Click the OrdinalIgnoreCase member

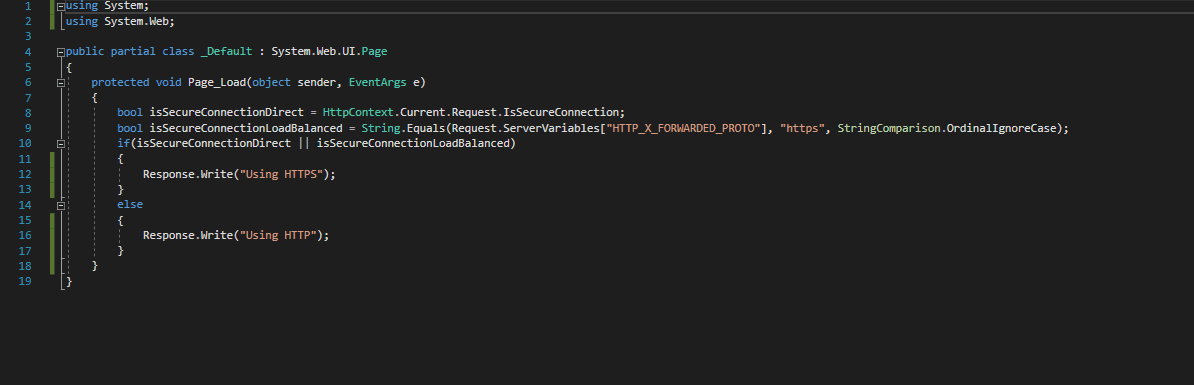[x=1001, y=128]
